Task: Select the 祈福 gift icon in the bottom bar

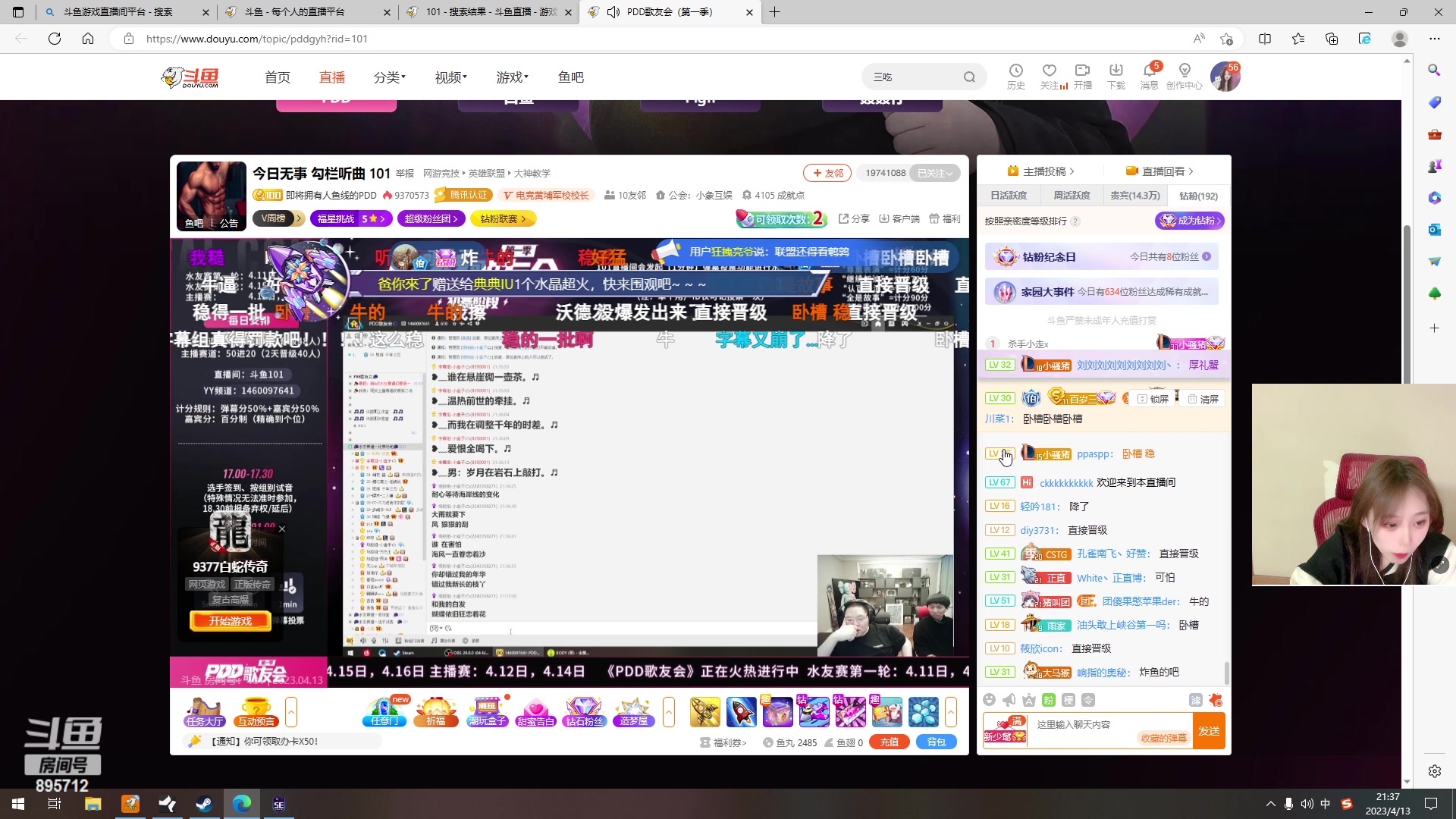Action: 436,711
